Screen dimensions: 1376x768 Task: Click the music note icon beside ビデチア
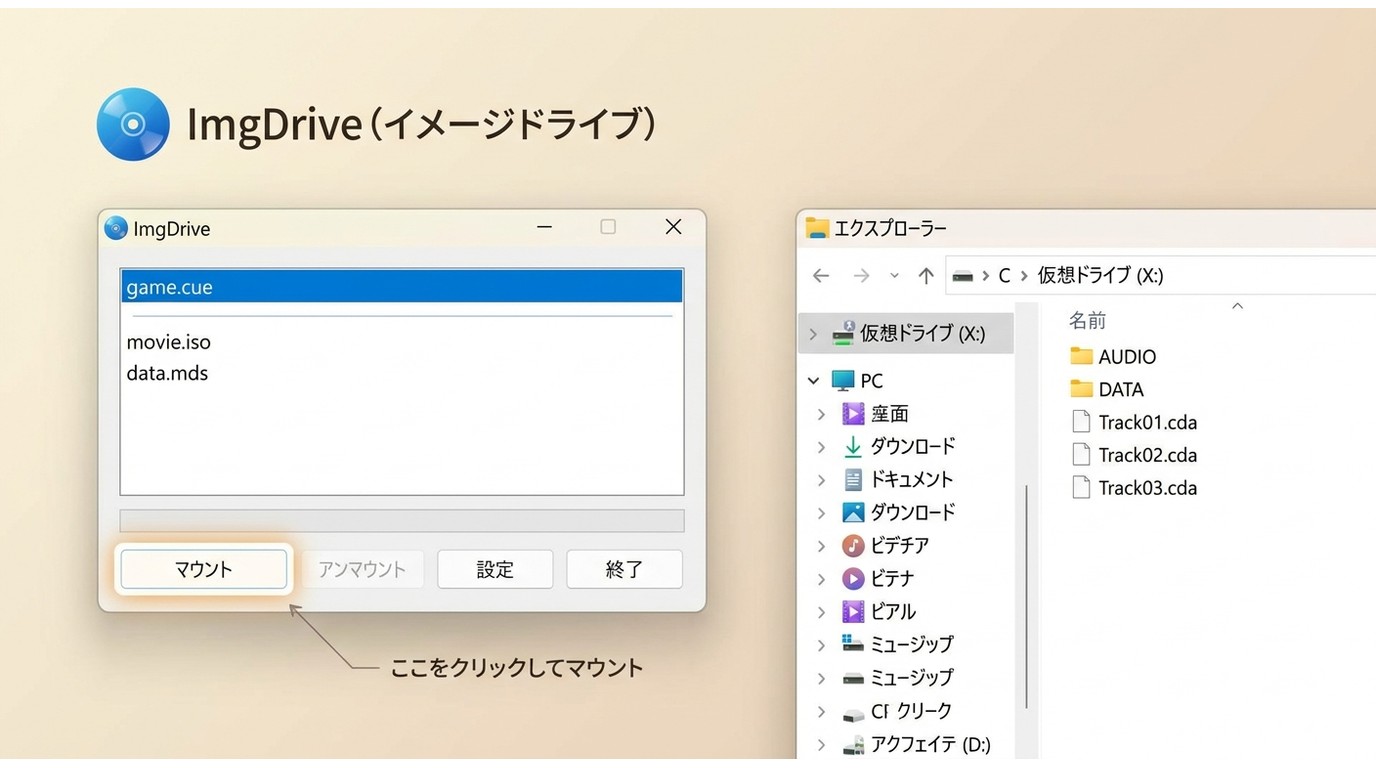[x=853, y=545]
